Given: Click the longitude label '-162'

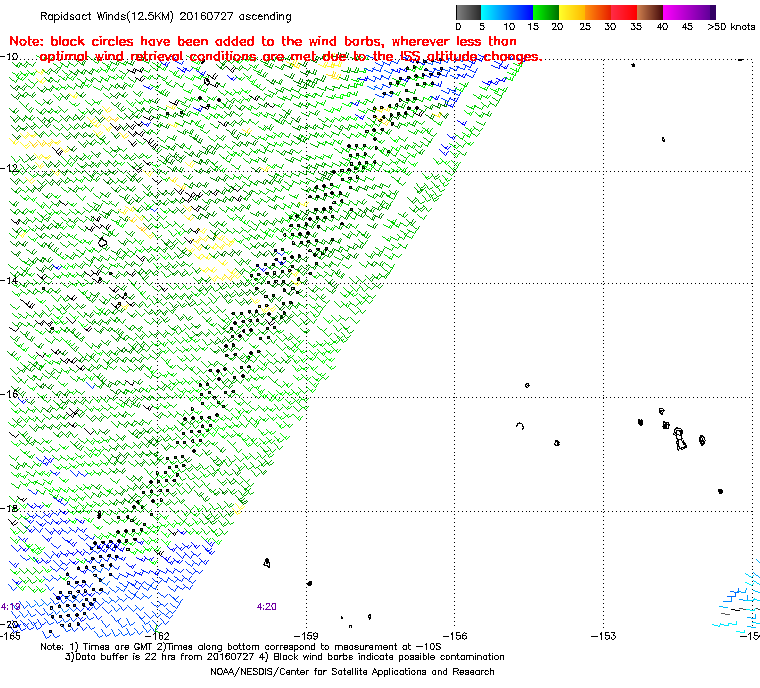Looking at the screenshot, I should pyautogui.click(x=157, y=636).
